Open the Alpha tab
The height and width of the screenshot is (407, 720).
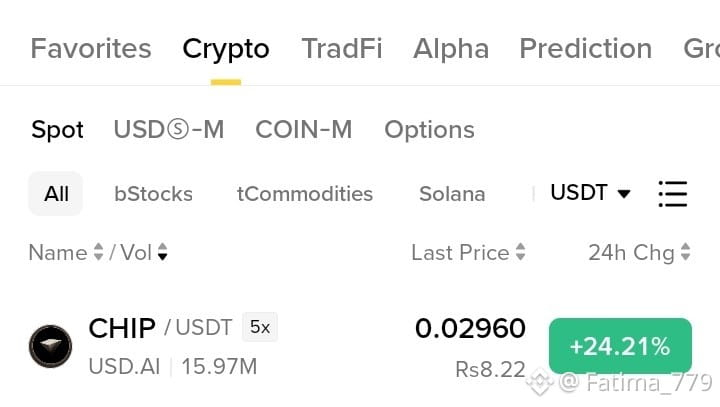pyautogui.click(x=451, y=48)
